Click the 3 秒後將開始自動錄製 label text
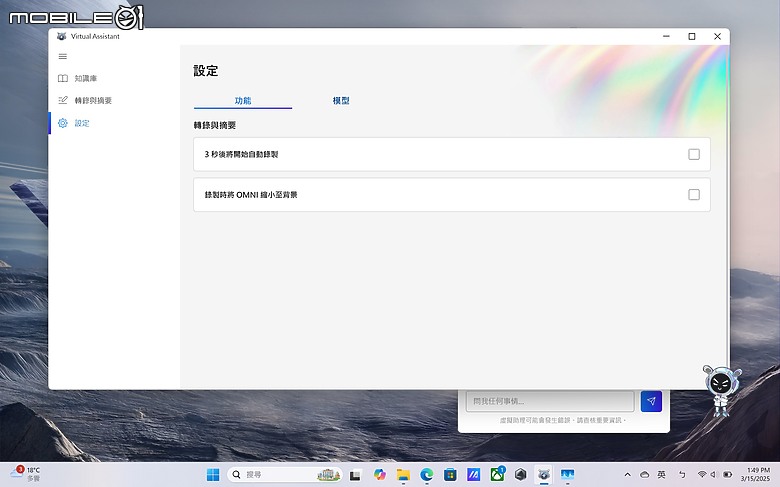Image resolution: width=780 pixels, height=487 pixels. click(x=241, y=154)
